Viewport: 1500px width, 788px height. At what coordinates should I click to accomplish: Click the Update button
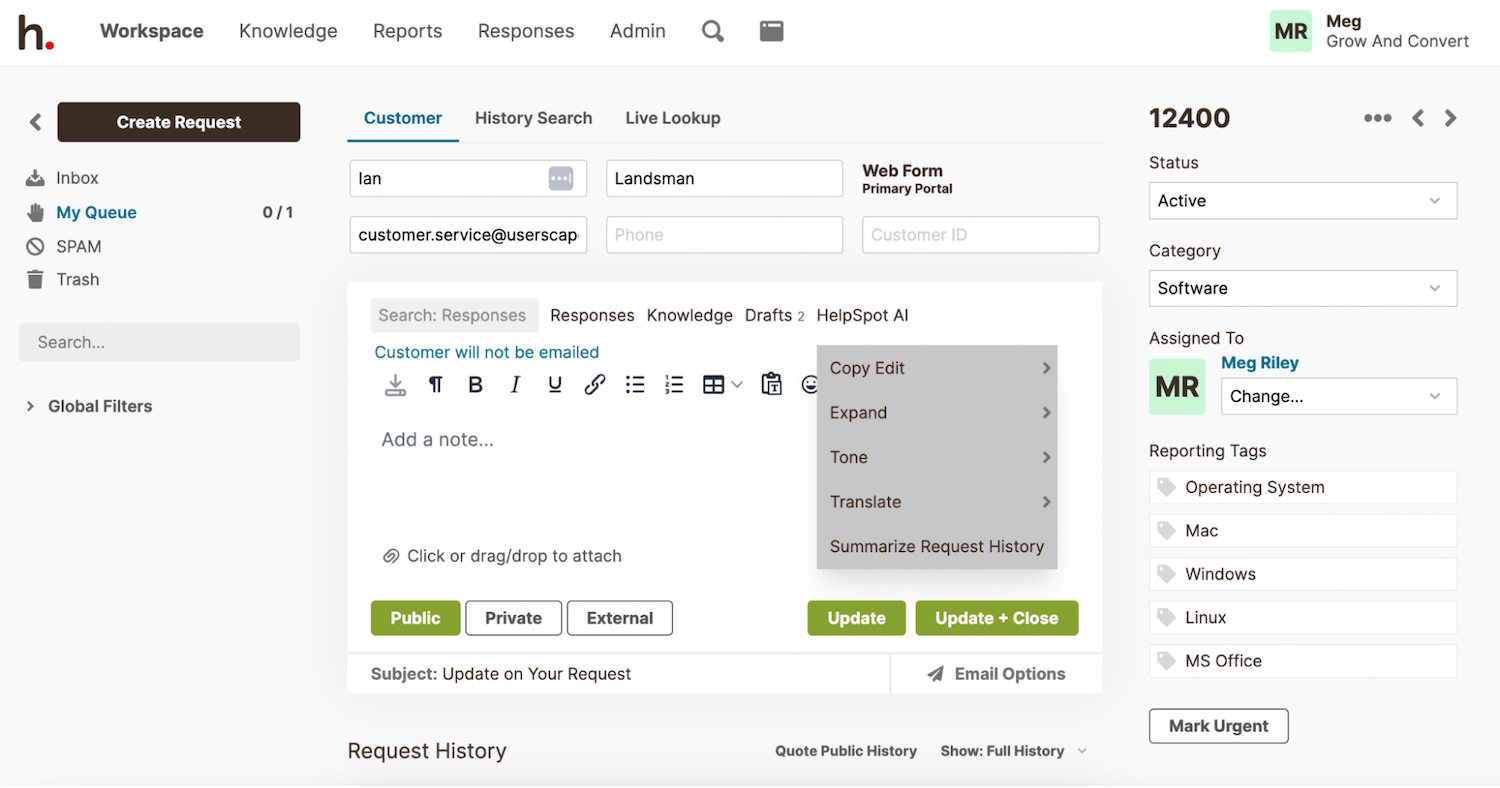click(x=857, y=618)
